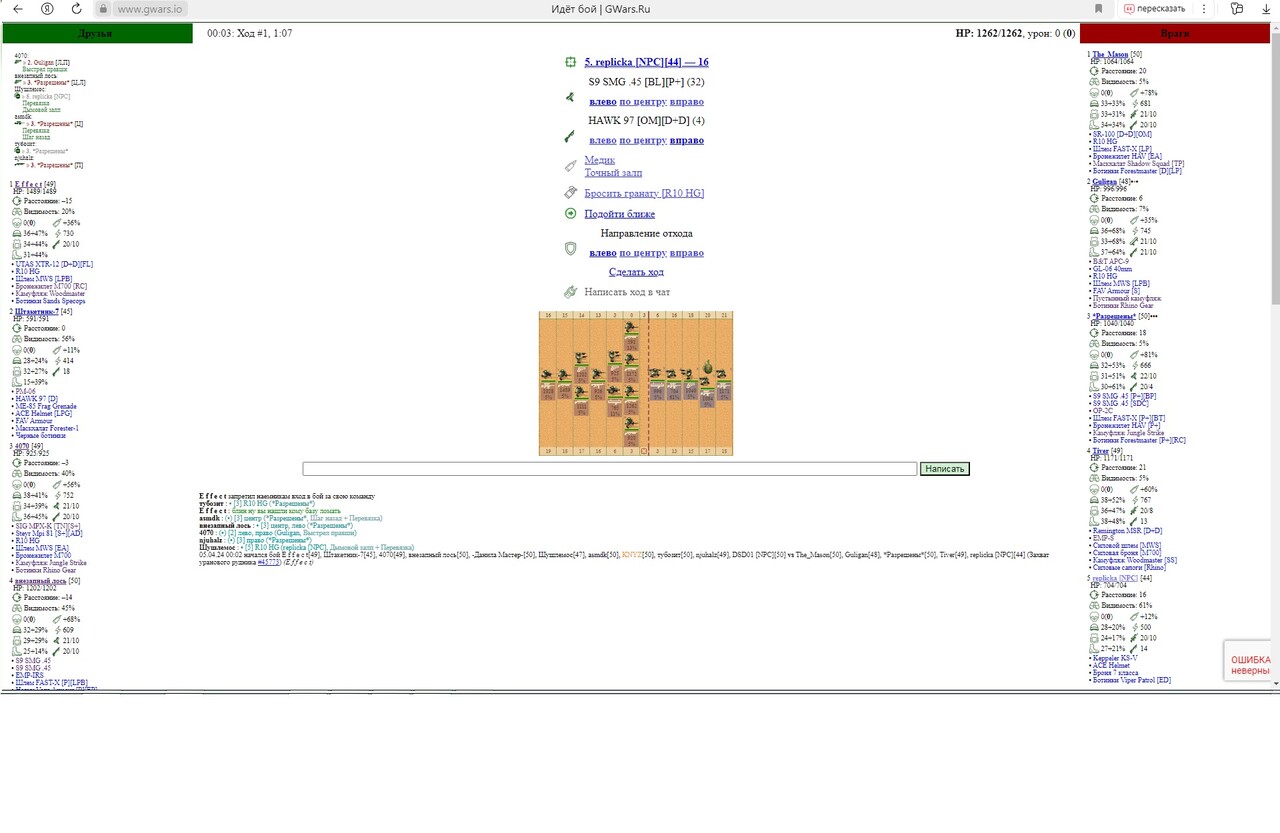
Task: Aim S9 SMG .45 shot влево
Action: tap(603, 101)
